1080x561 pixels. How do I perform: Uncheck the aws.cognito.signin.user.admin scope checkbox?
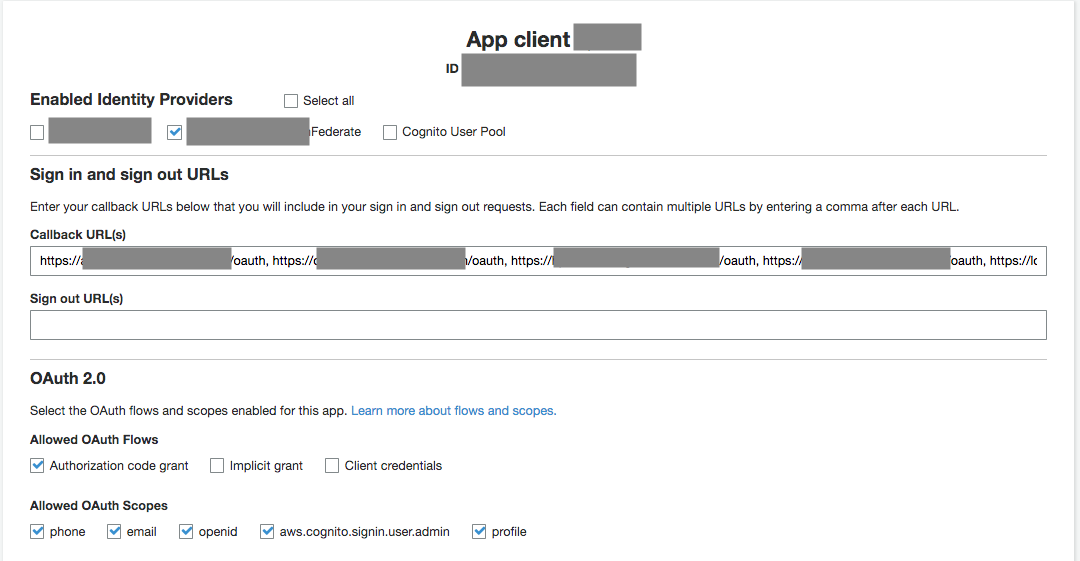click(267, 532)
